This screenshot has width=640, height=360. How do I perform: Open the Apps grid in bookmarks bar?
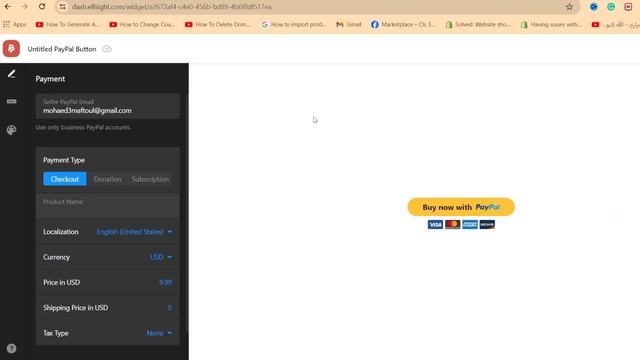click(x=14, y=24)
